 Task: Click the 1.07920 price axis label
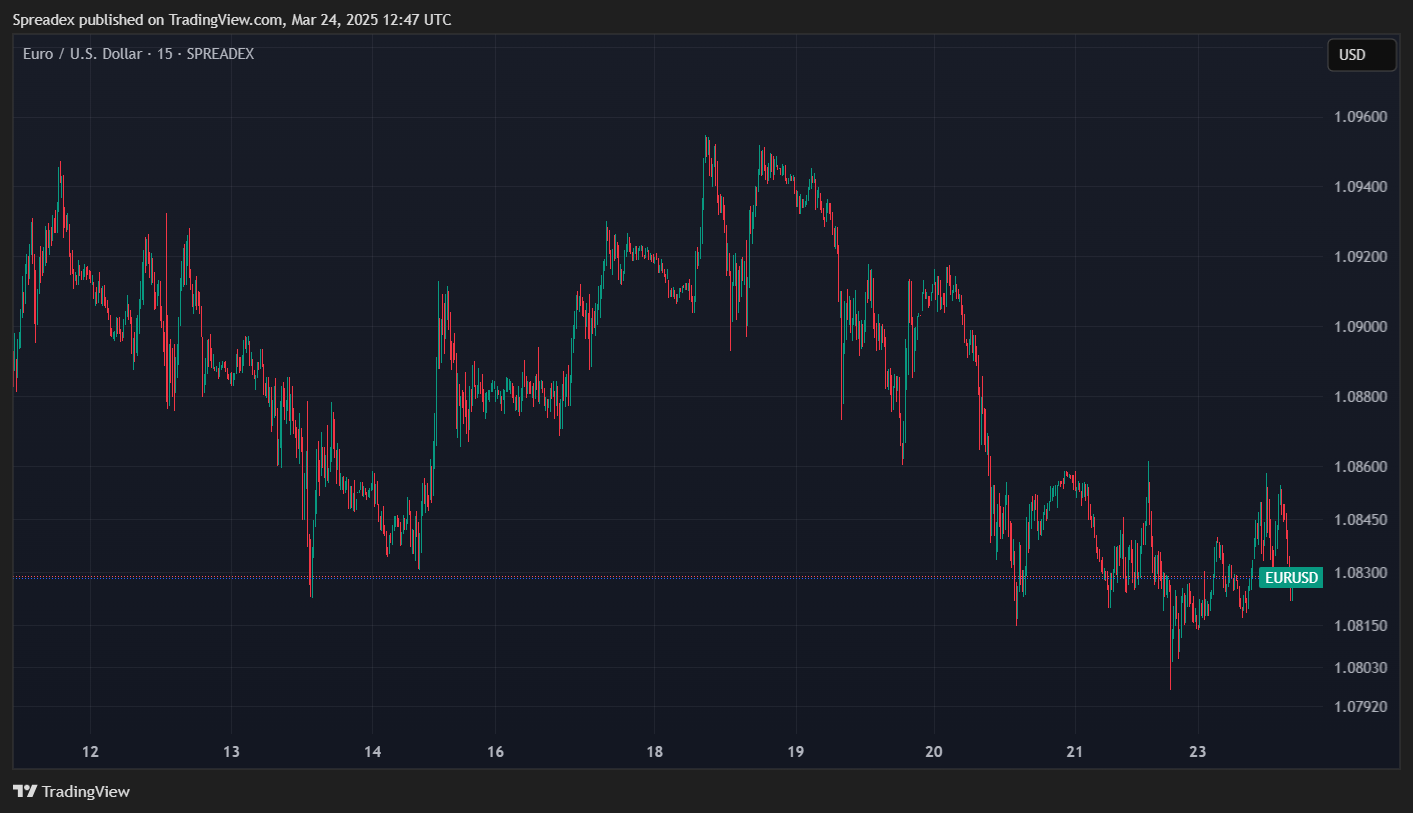click(x=1361, y=707)
